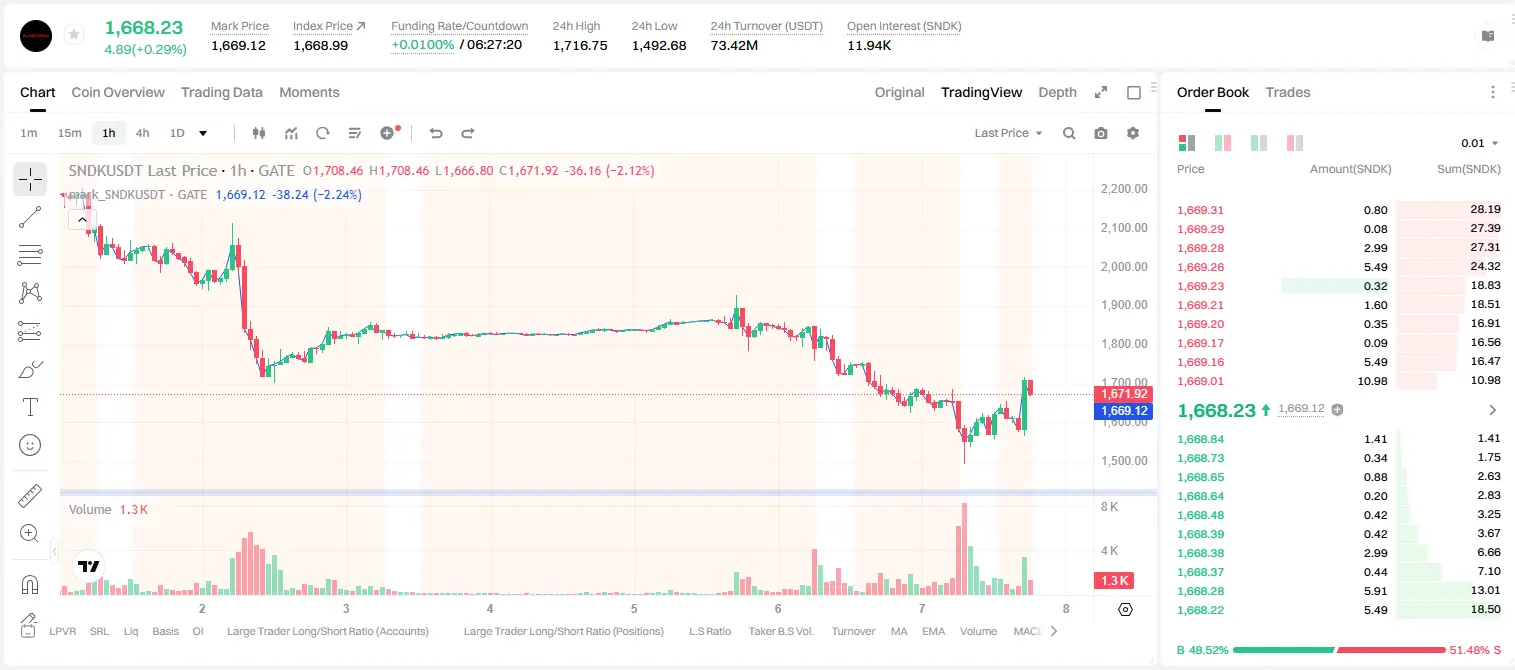1515x670 pixels.
Task: Add SNDKUSDT to favorites star
Action: 73,35
